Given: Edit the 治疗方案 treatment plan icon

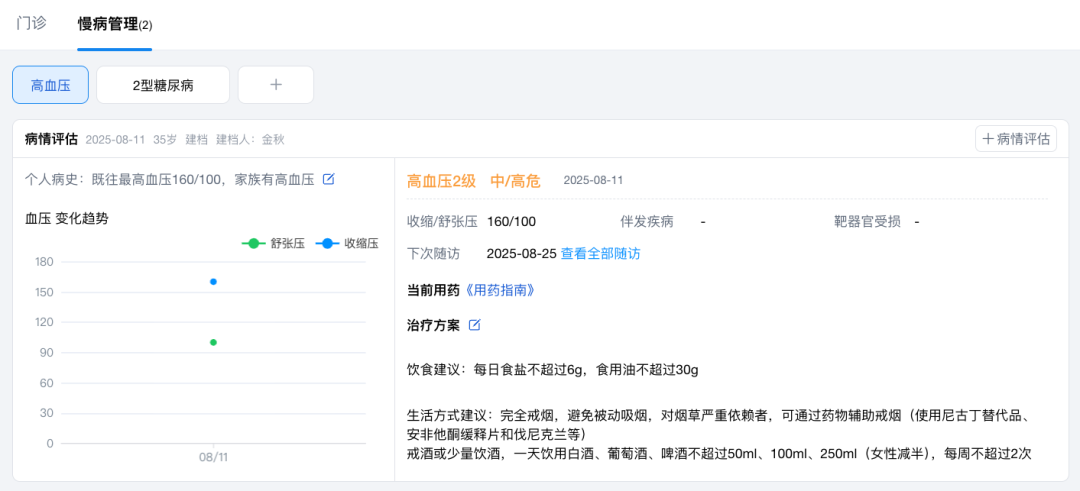Looking at the screenshot, I should coord(475,325).
